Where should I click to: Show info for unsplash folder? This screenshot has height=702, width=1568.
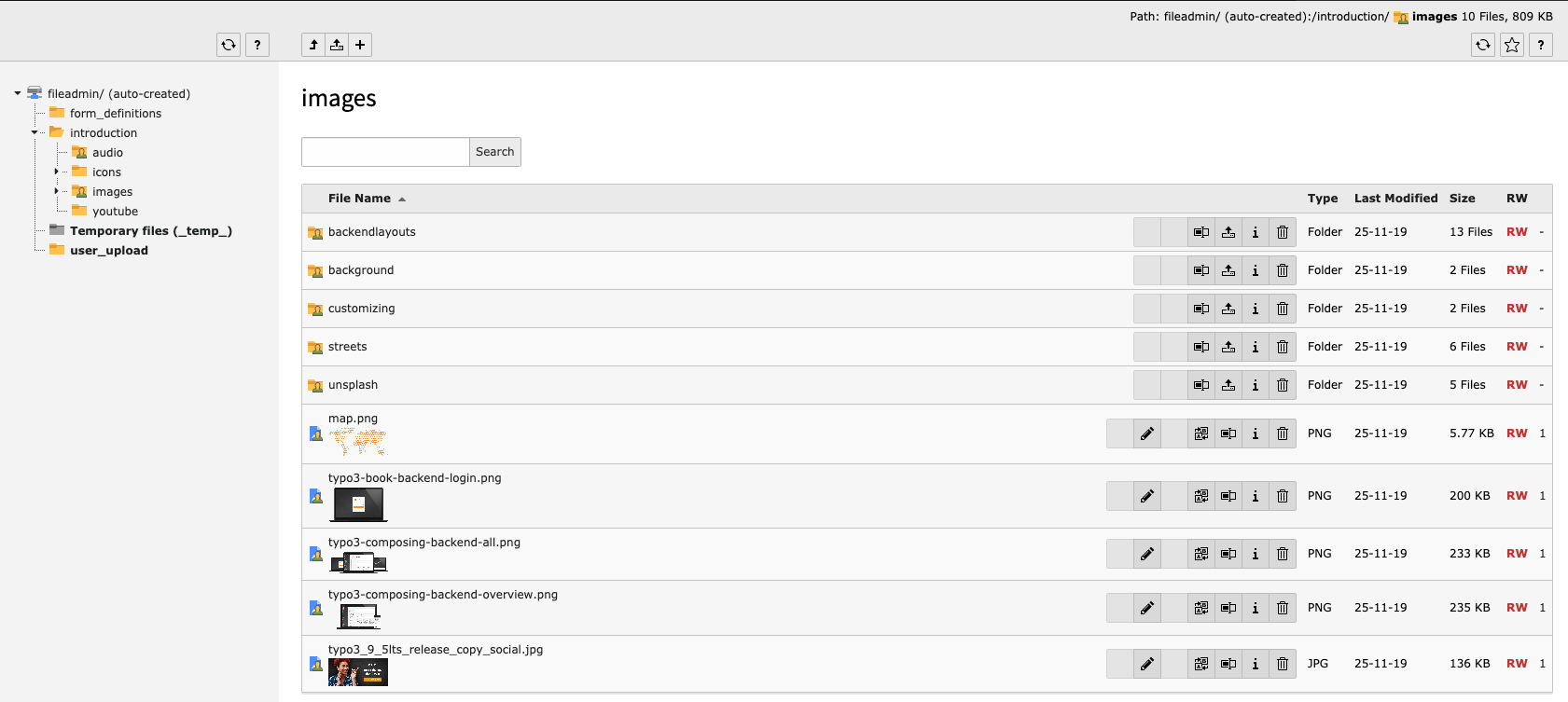tap(1256, 385)
